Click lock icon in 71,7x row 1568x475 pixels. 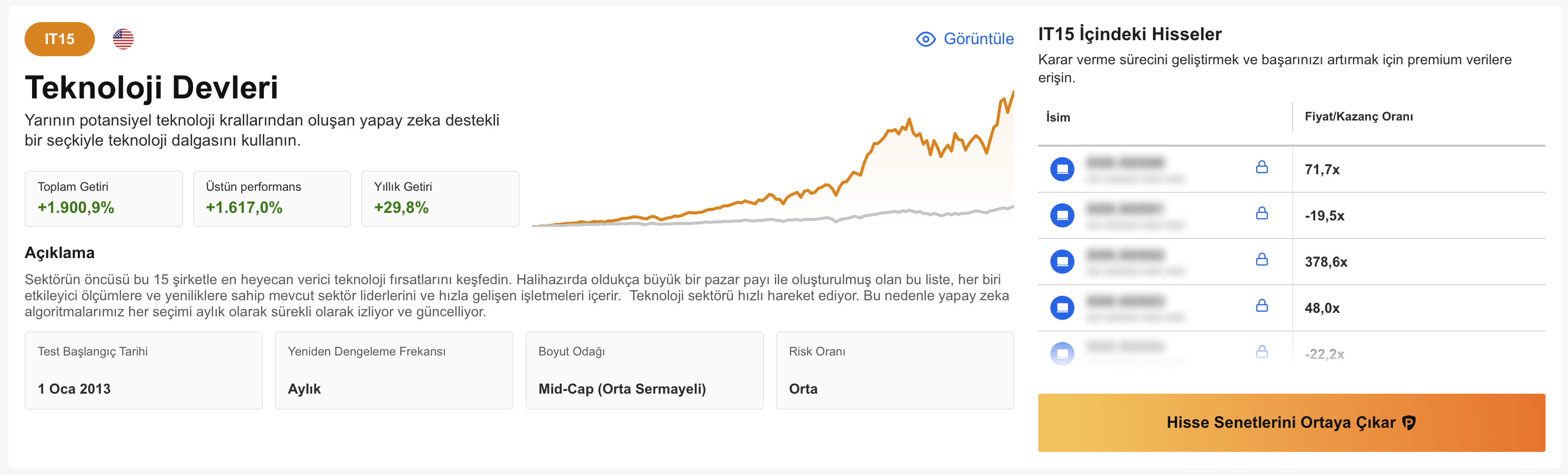tap(1261, 167)
